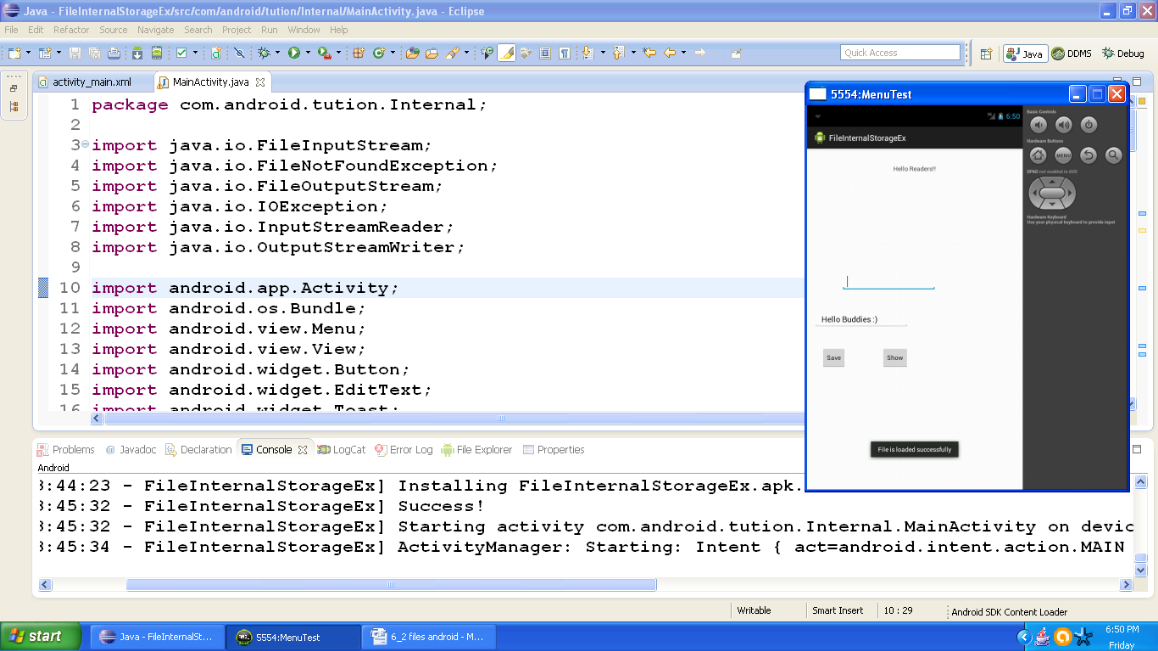Switch to the Problems view tab
Viewport: 1158px width, 651px height.
coord(66,449)
